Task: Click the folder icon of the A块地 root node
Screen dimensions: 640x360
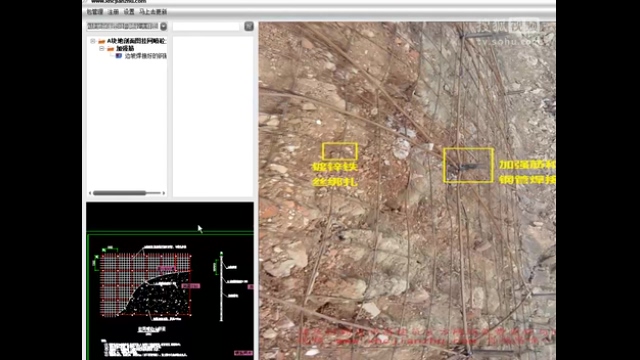Action: [x=102, y=41]
